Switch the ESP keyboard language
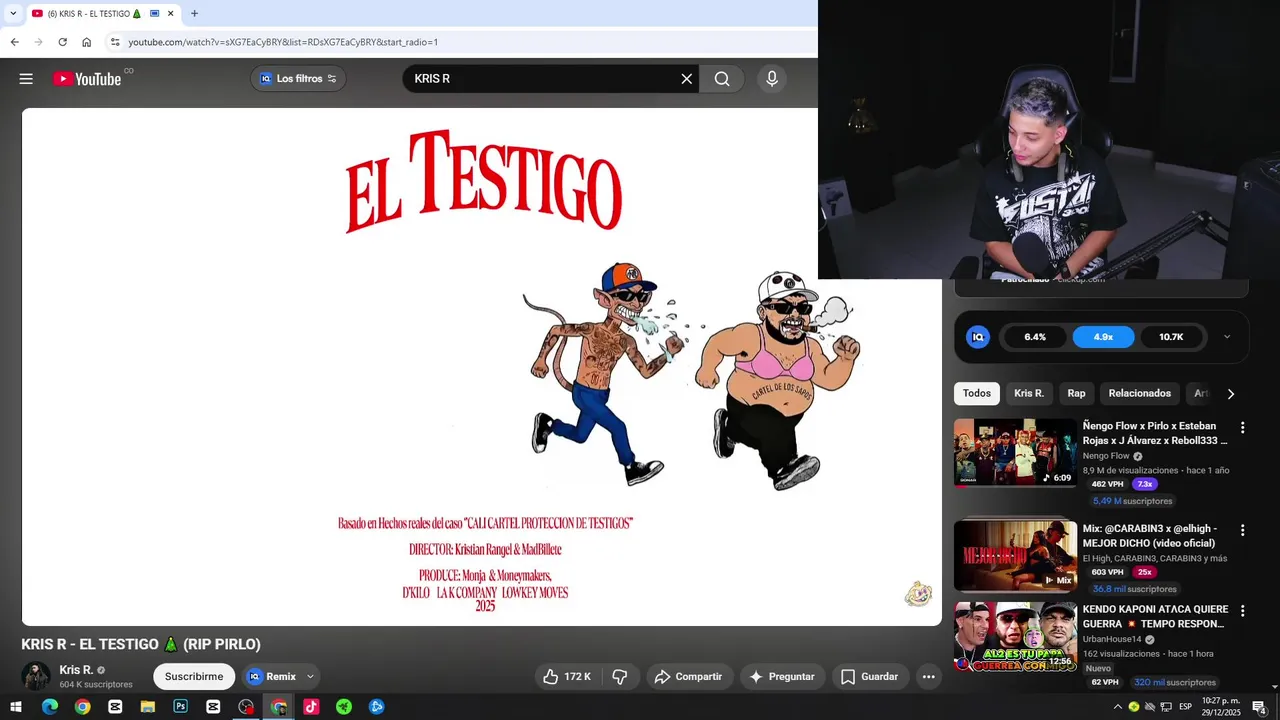 1185,707
